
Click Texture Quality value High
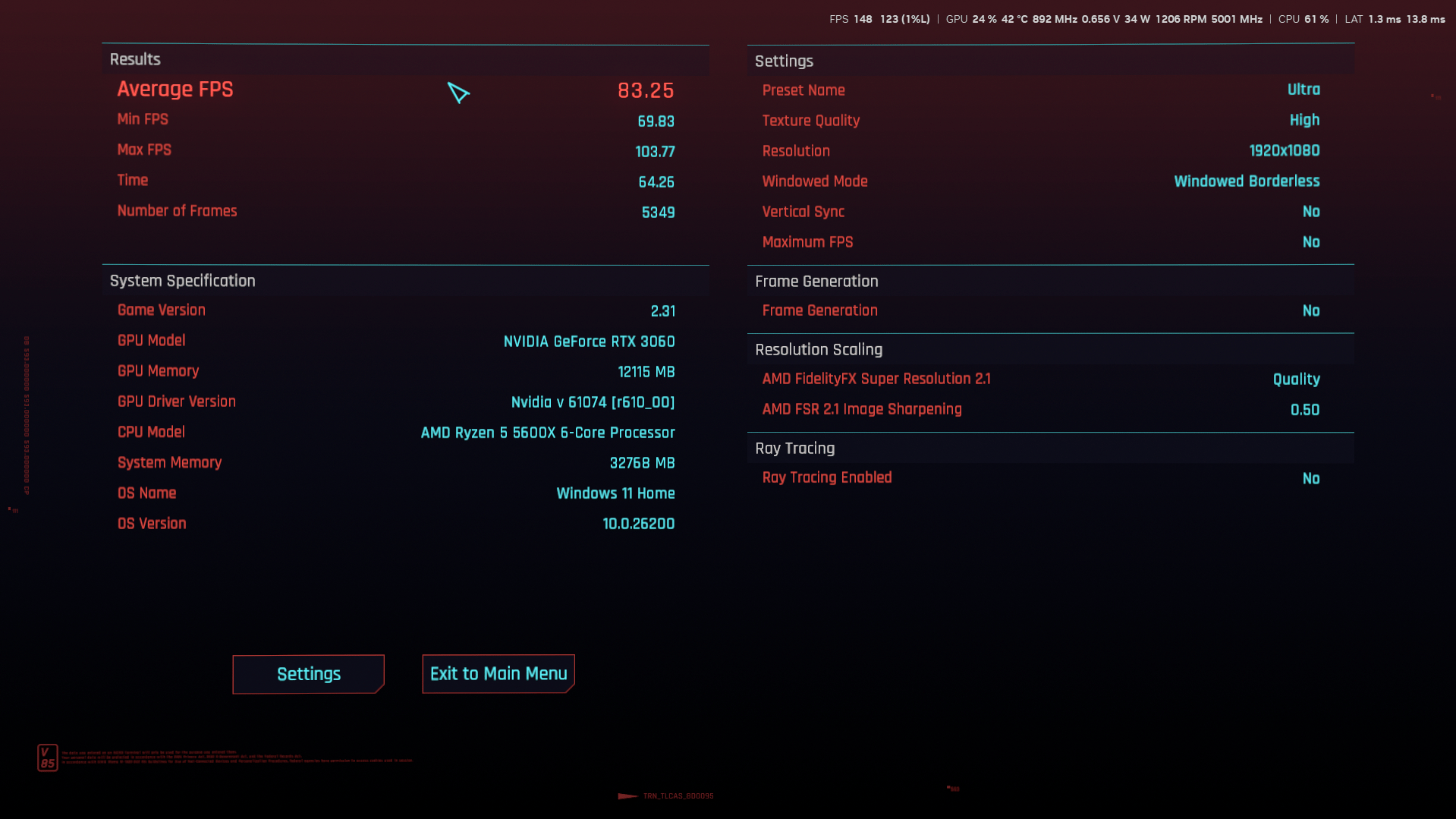[x=1304, y=120]
